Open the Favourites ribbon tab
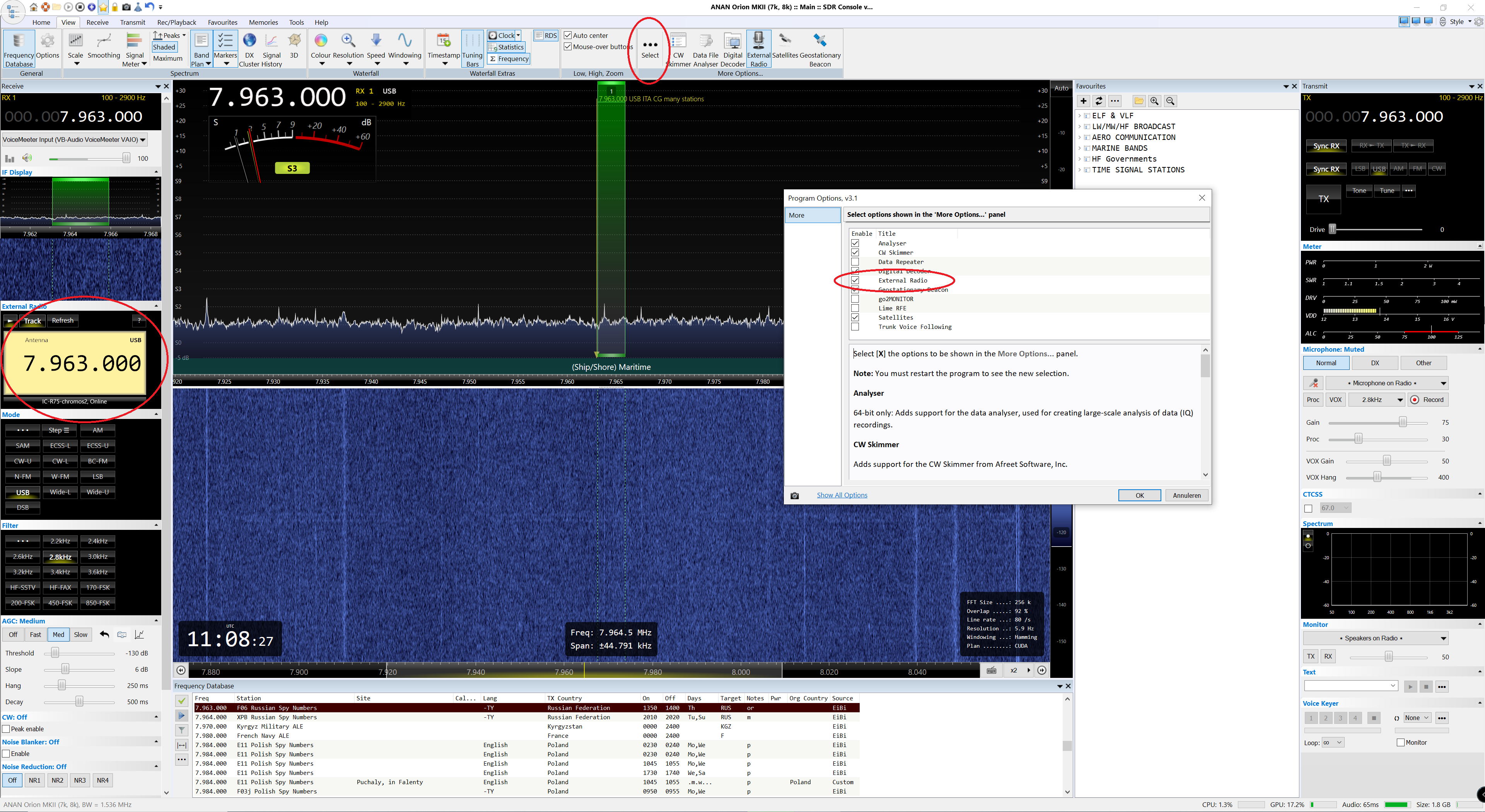The width and height of the screenshot is (1485, 812). click(x=222, y=22)
